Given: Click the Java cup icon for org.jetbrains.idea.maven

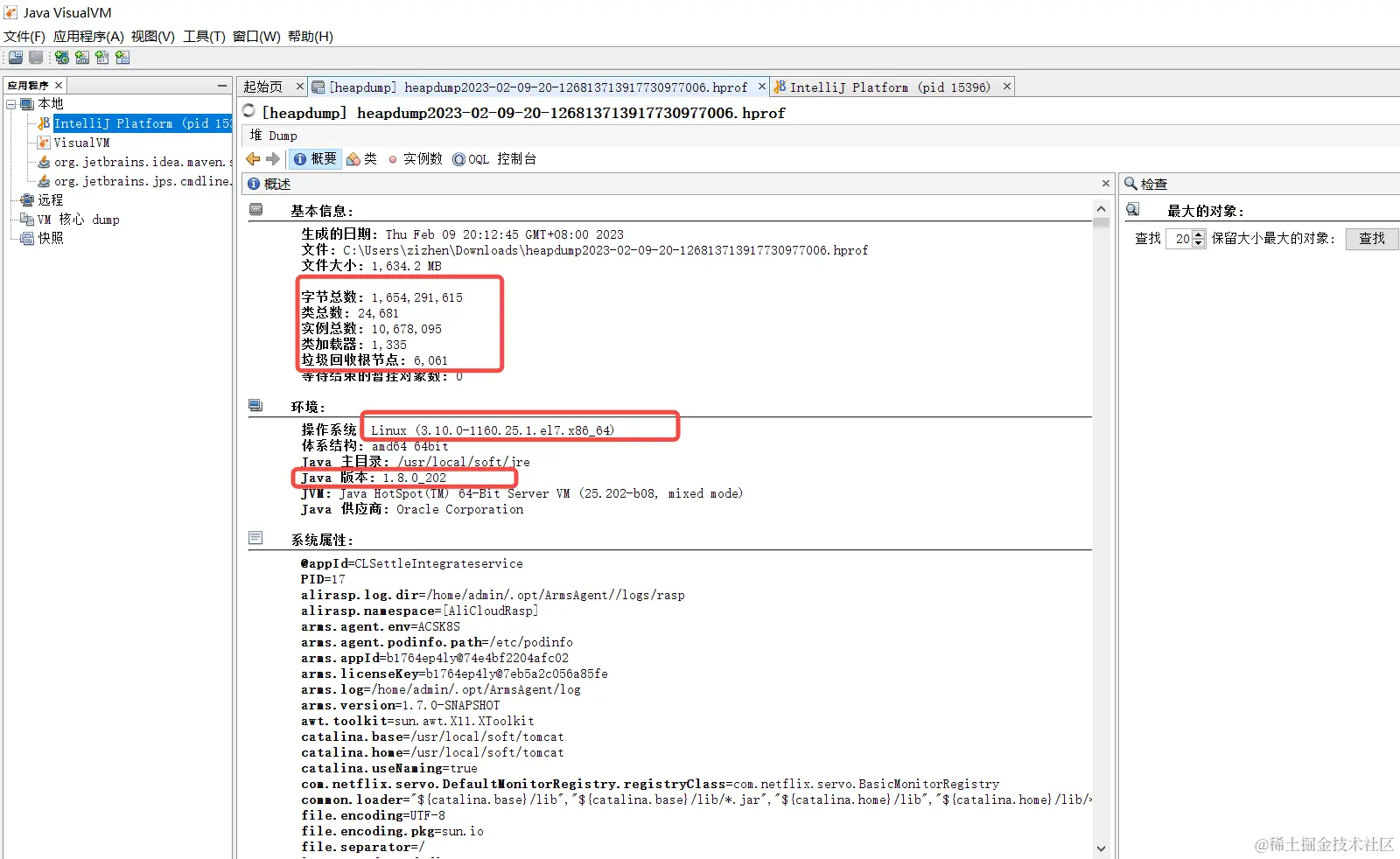Looking at the screenshot, I should pos(44,162).
